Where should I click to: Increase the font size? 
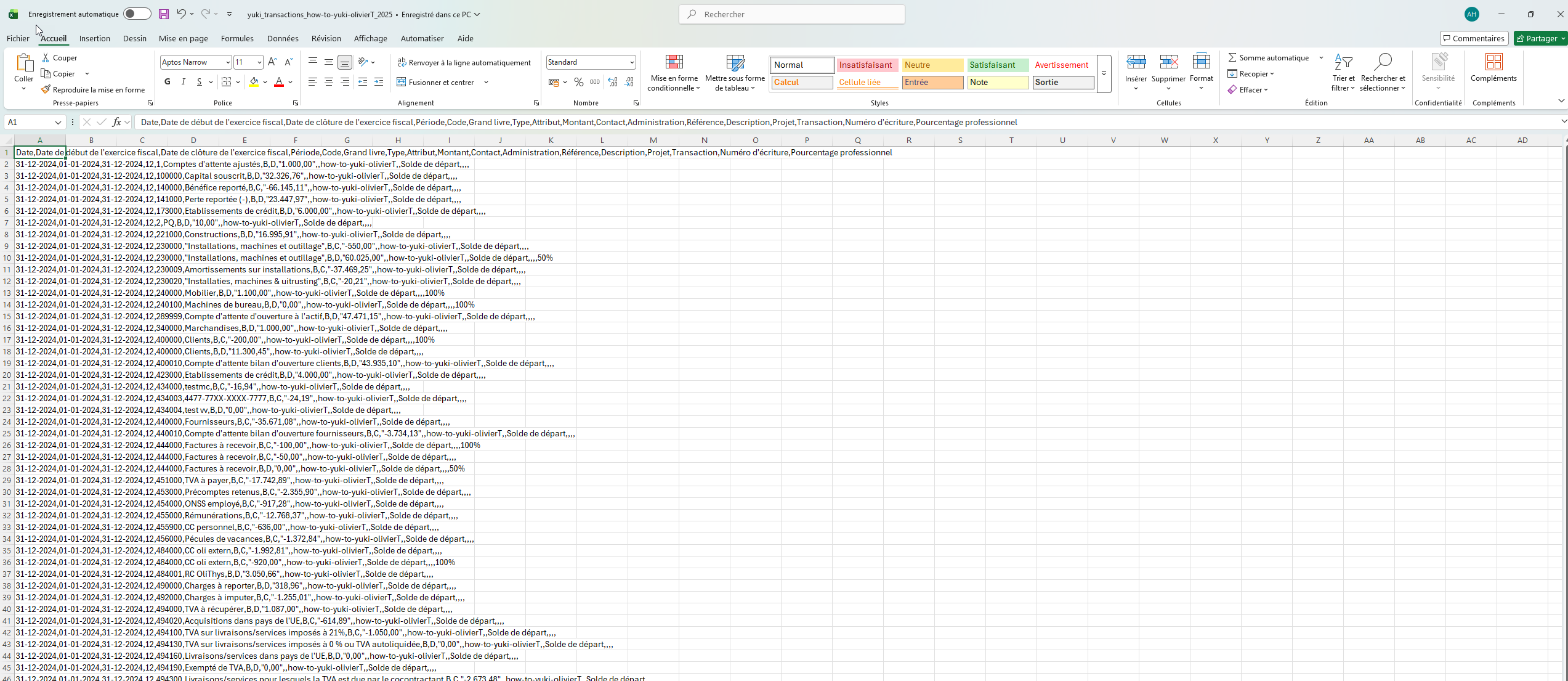272,62
